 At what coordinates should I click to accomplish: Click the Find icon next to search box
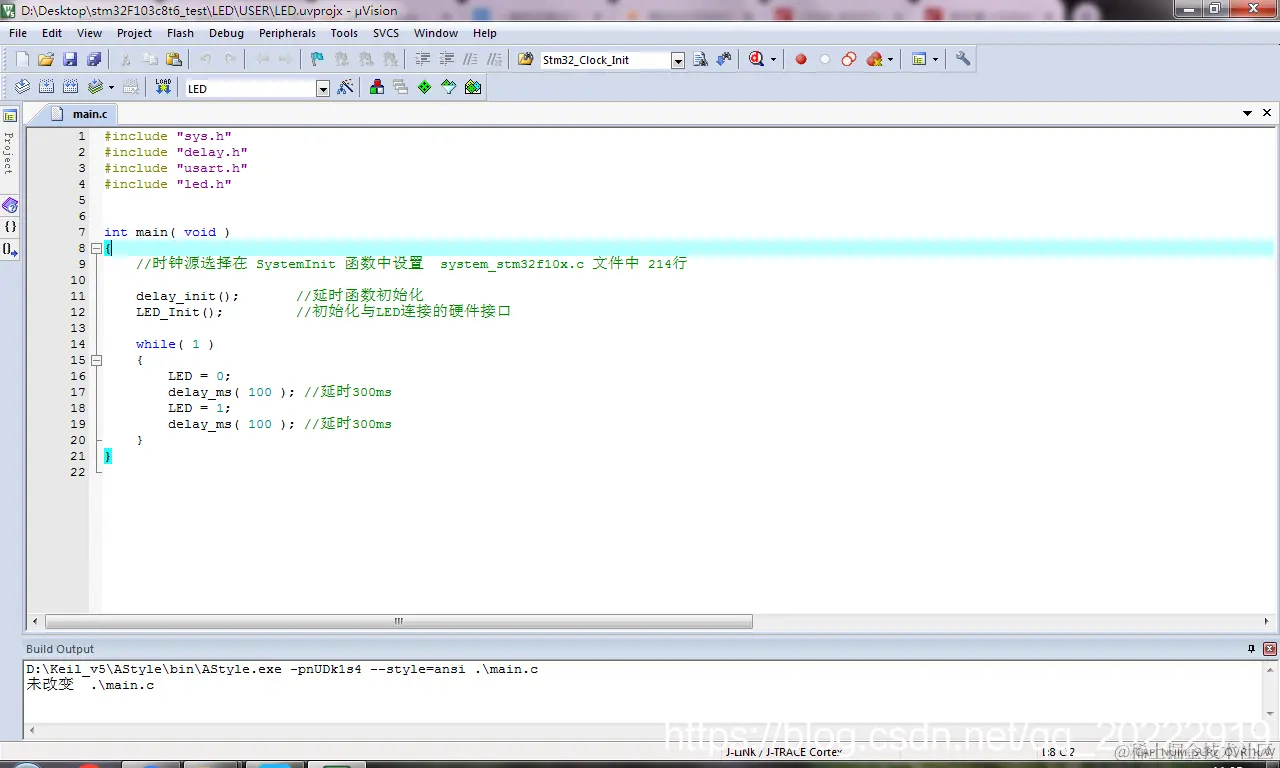point(701,60)
